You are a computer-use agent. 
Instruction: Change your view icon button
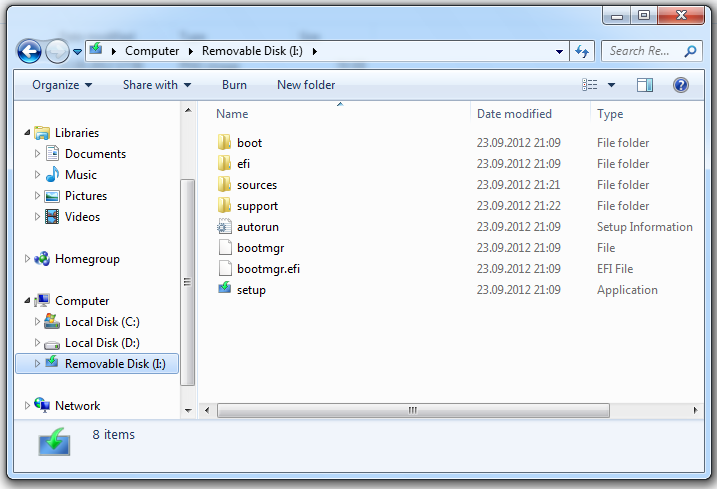pos(589,85)
